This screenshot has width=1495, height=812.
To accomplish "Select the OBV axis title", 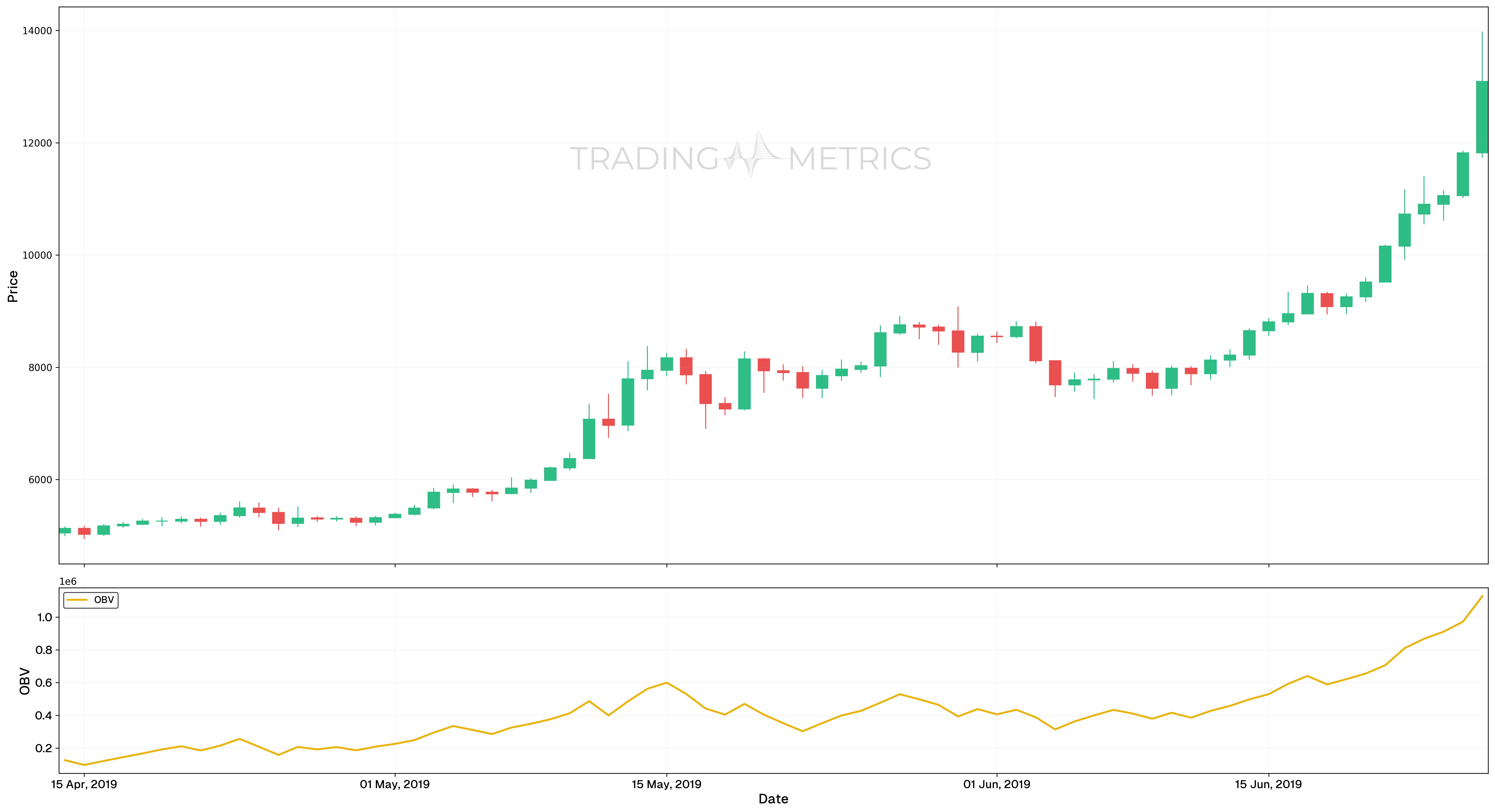I will point(24,681).
